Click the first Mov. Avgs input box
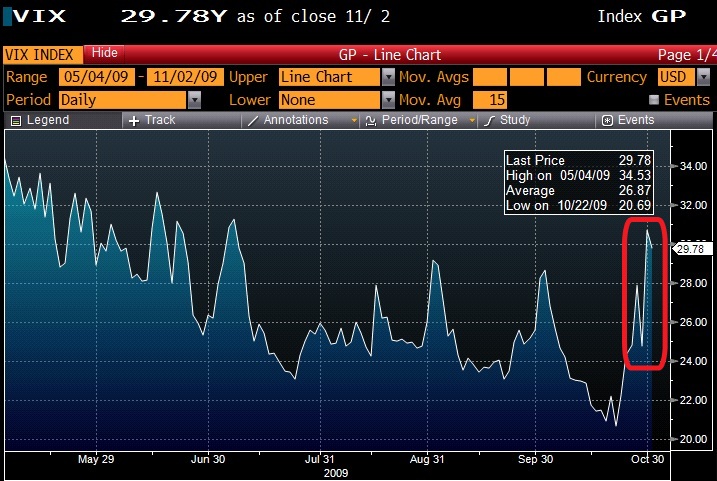 click(x=489, y=77)
